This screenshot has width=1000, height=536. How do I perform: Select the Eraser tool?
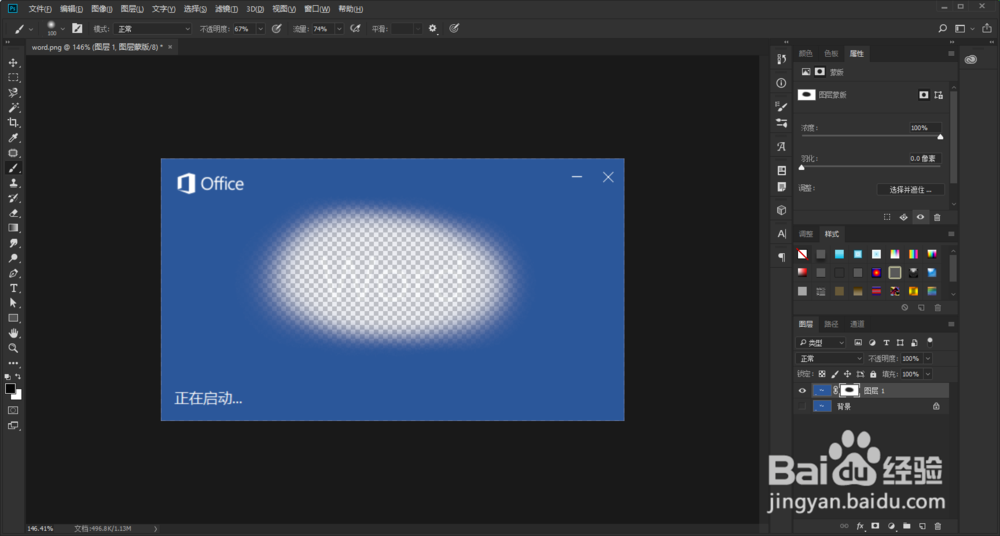[x=13, y=213]
